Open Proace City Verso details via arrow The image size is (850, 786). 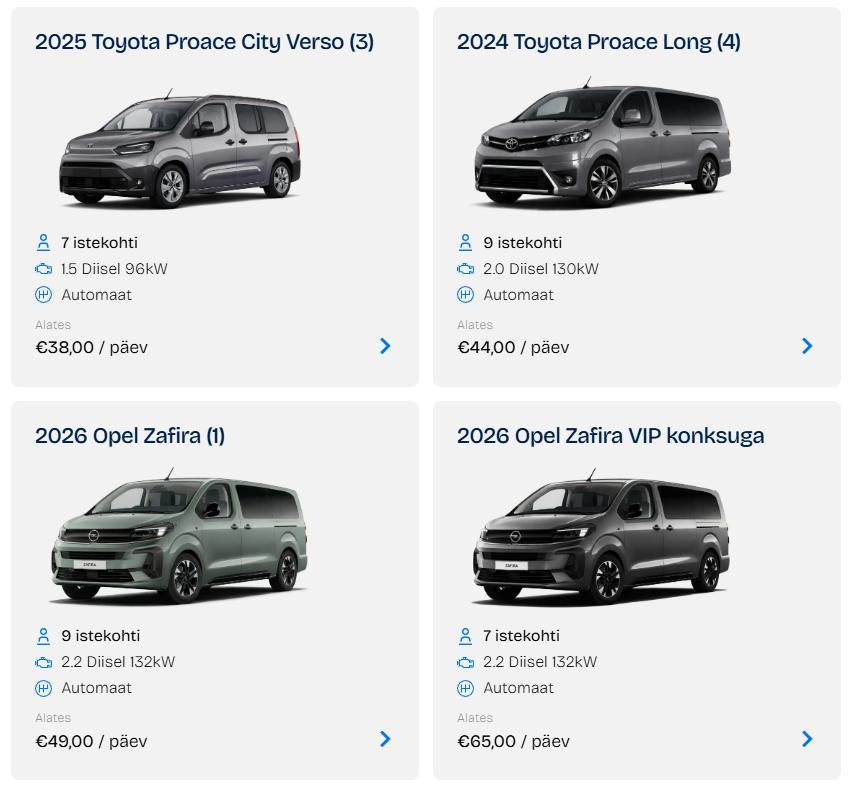pos(385,346)
